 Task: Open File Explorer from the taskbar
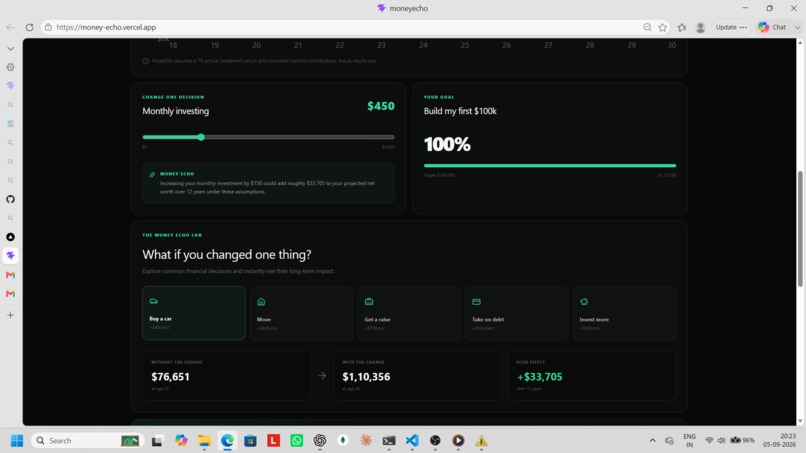click(204, 441)
